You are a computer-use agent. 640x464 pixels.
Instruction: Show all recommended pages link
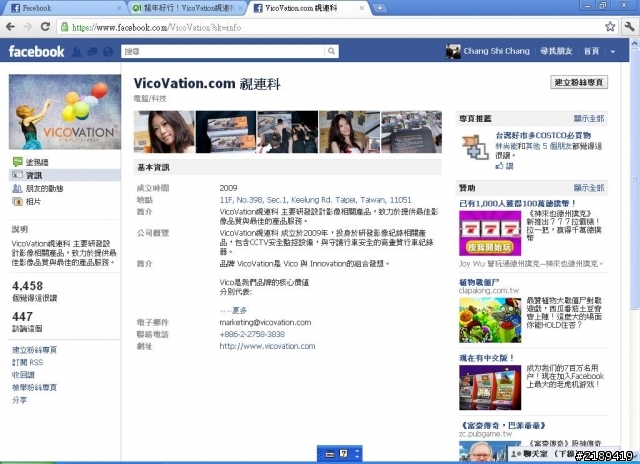588,118
